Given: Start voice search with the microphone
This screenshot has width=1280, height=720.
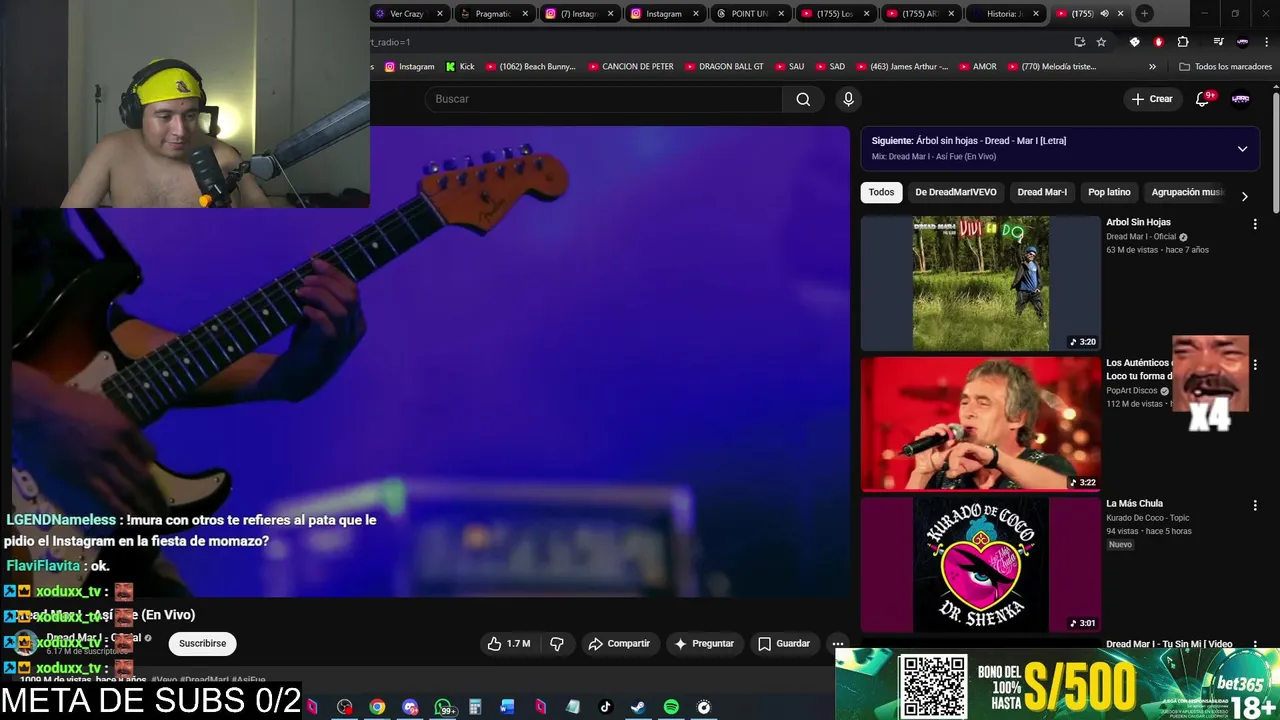Looking at the screenshot, I should [848, 99].
